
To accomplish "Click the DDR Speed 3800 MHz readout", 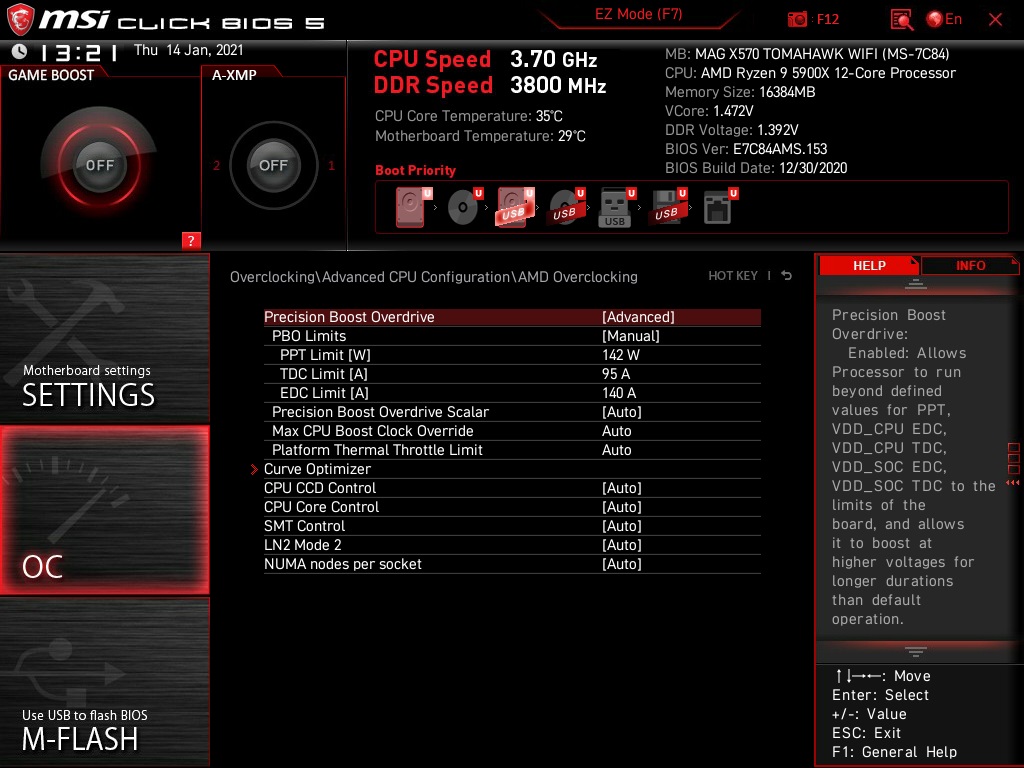I will (490, 86).
